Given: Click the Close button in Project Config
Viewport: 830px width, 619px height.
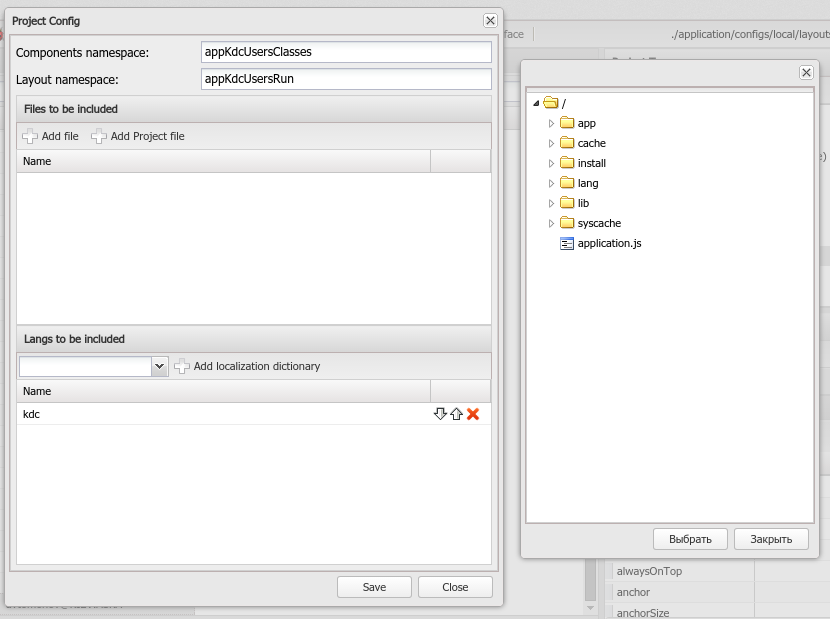Looking at the screenshot, I should coord(455,587).
